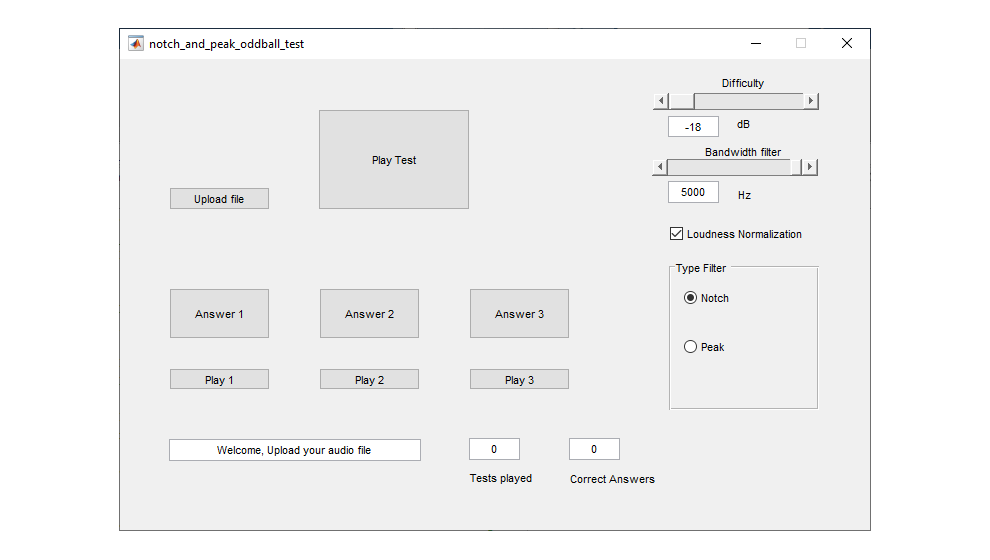Click the Tests played counter field
The image size is (990, 560).
(x=494, y=449)
